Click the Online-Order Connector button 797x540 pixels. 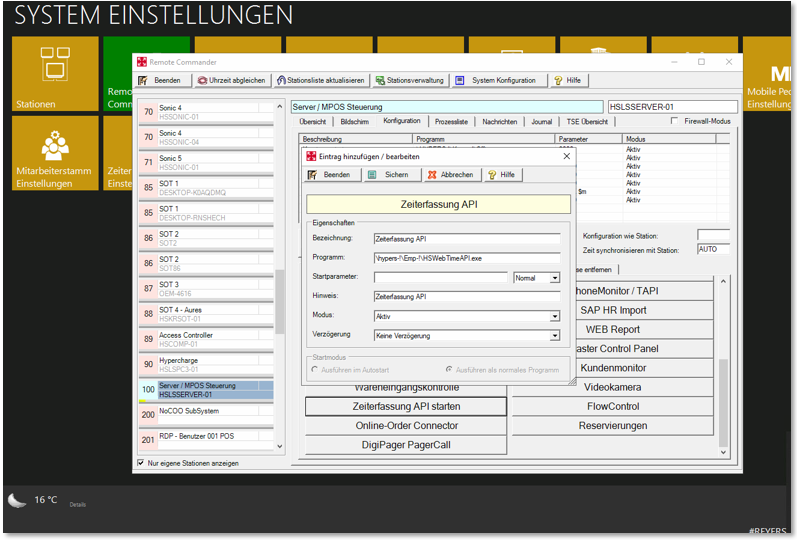(407, 425)
